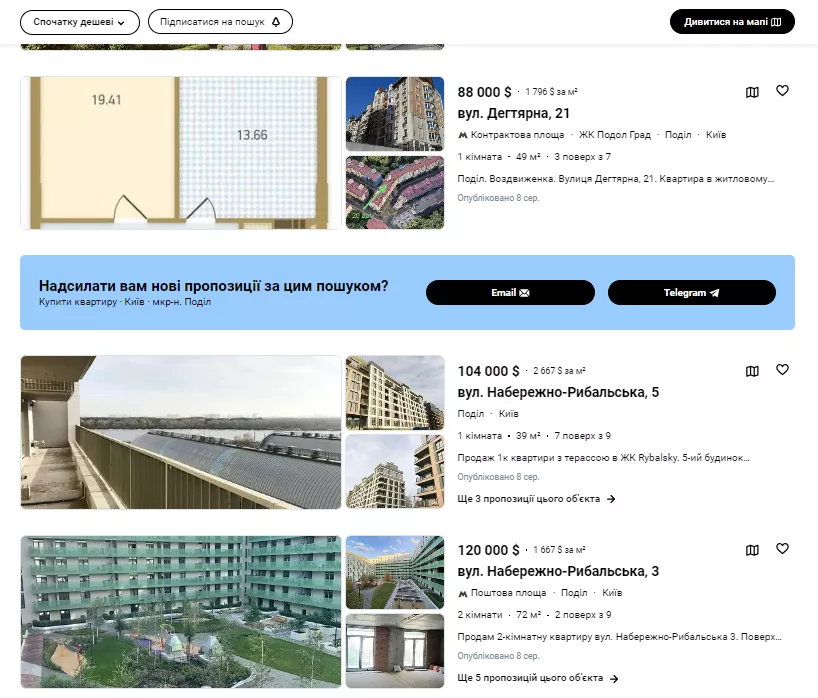Expand Ще 5 пропозицій цього об'єкта
Image resolution: width=818 pixels, height=698 pixels.
click(537, 678)
